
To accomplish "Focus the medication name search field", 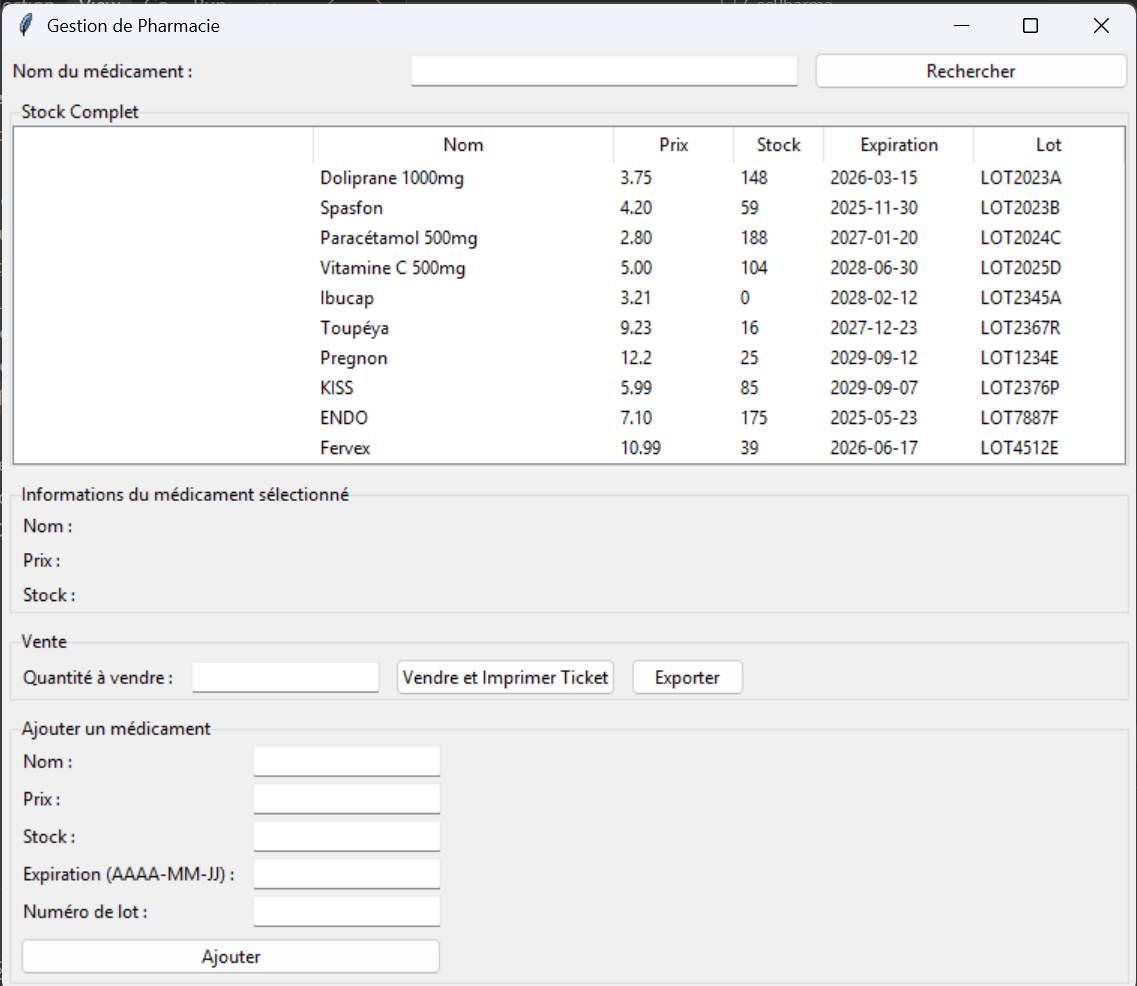I will point(604,71).
